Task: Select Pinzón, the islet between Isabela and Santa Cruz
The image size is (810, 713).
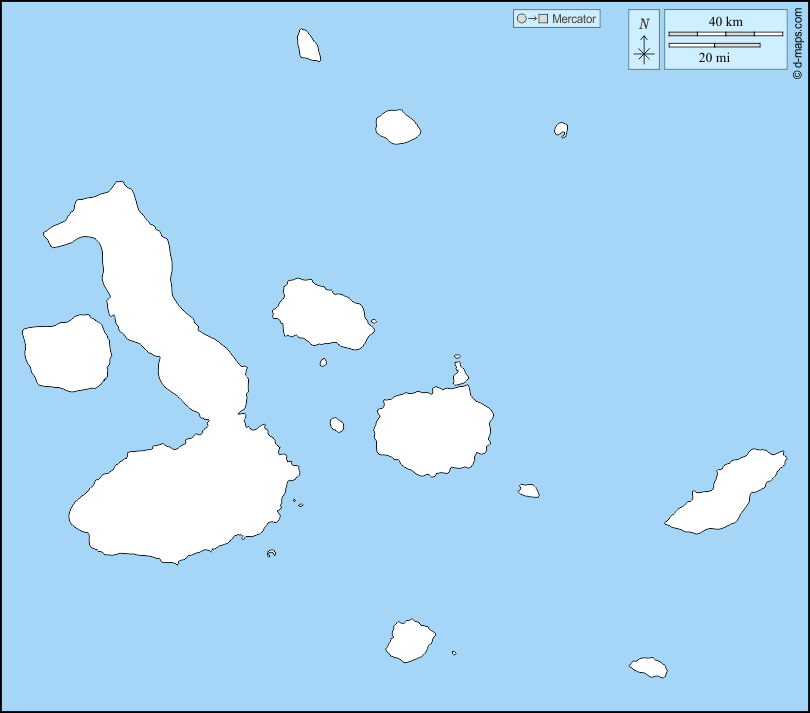Action: click(337, 425)
